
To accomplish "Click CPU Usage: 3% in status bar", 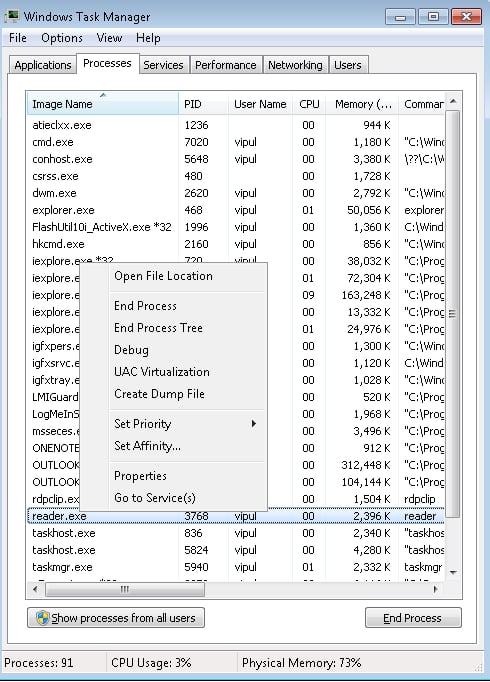I will pos(151,663).
